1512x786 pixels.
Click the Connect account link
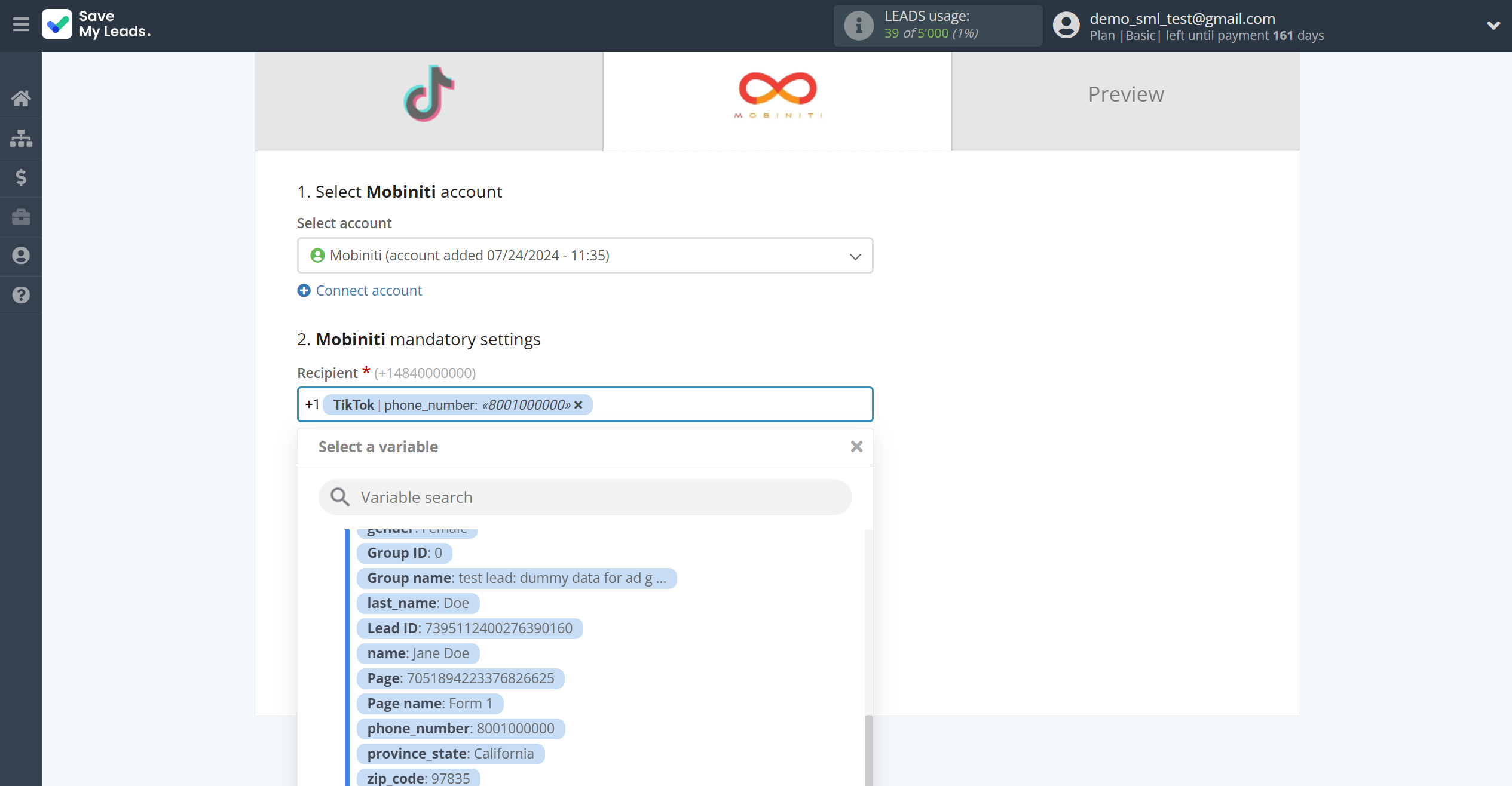coord(369,291)
